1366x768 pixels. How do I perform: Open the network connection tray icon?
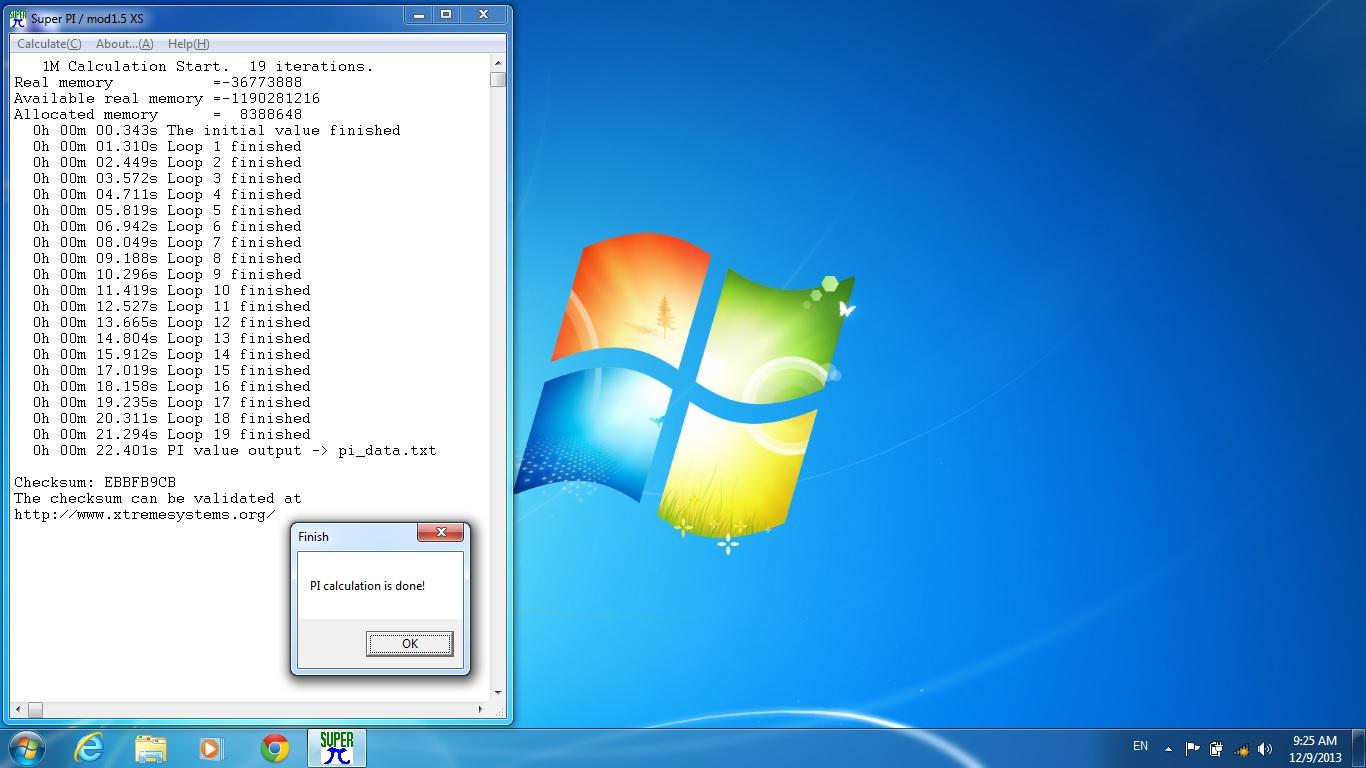1241,748
